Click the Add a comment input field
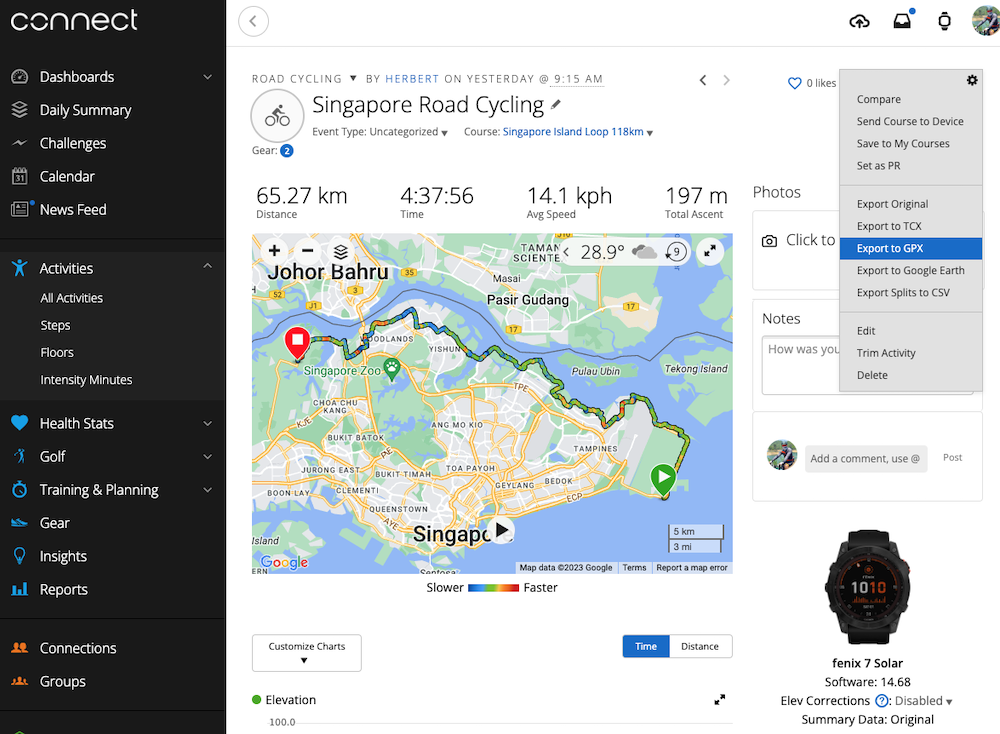Screen dimensions: 1000x734 (x=865, y=459)
